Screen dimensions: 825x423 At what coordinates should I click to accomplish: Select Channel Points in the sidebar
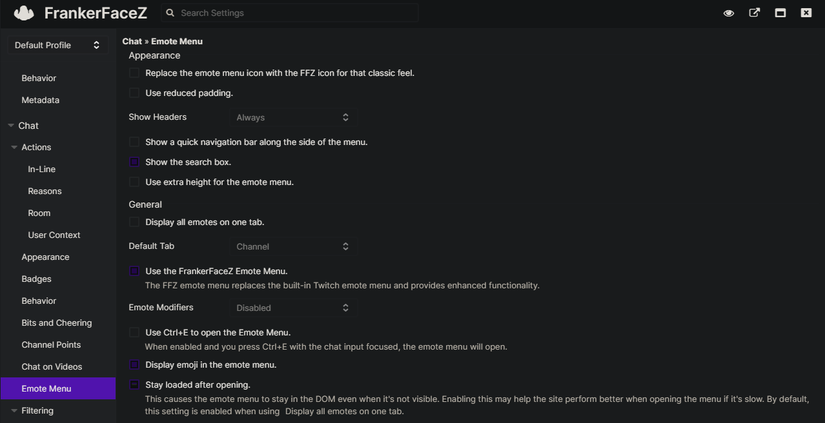pos(51,345)
